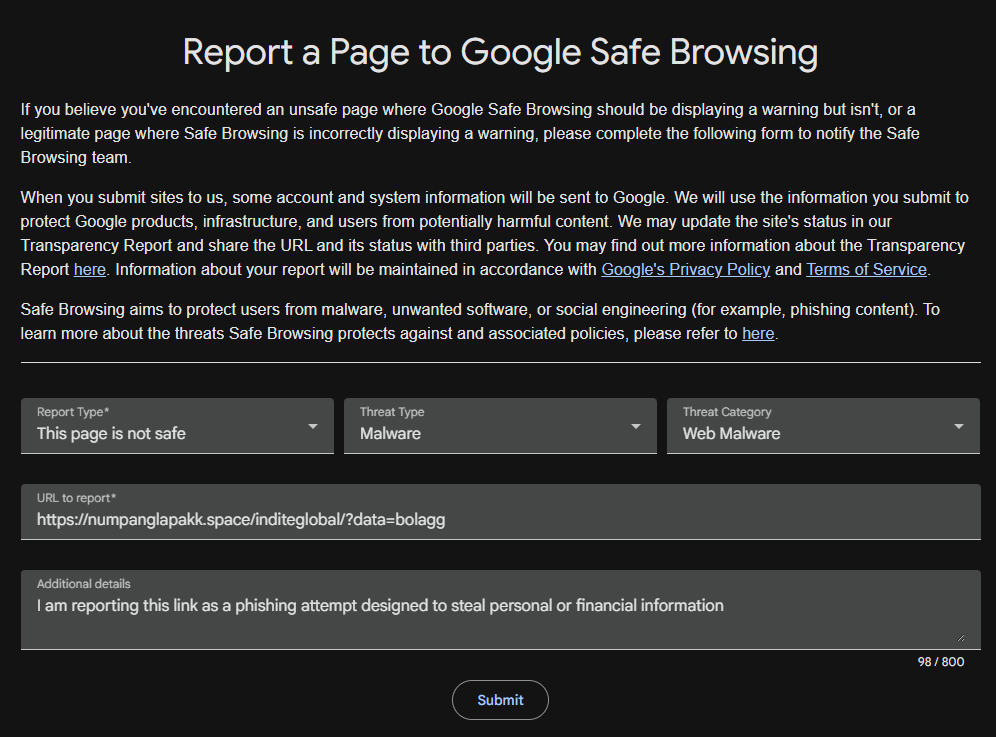996x737 pixels.
Task: Click the Threat Type dropdown arrow
Action: point(635,426)
